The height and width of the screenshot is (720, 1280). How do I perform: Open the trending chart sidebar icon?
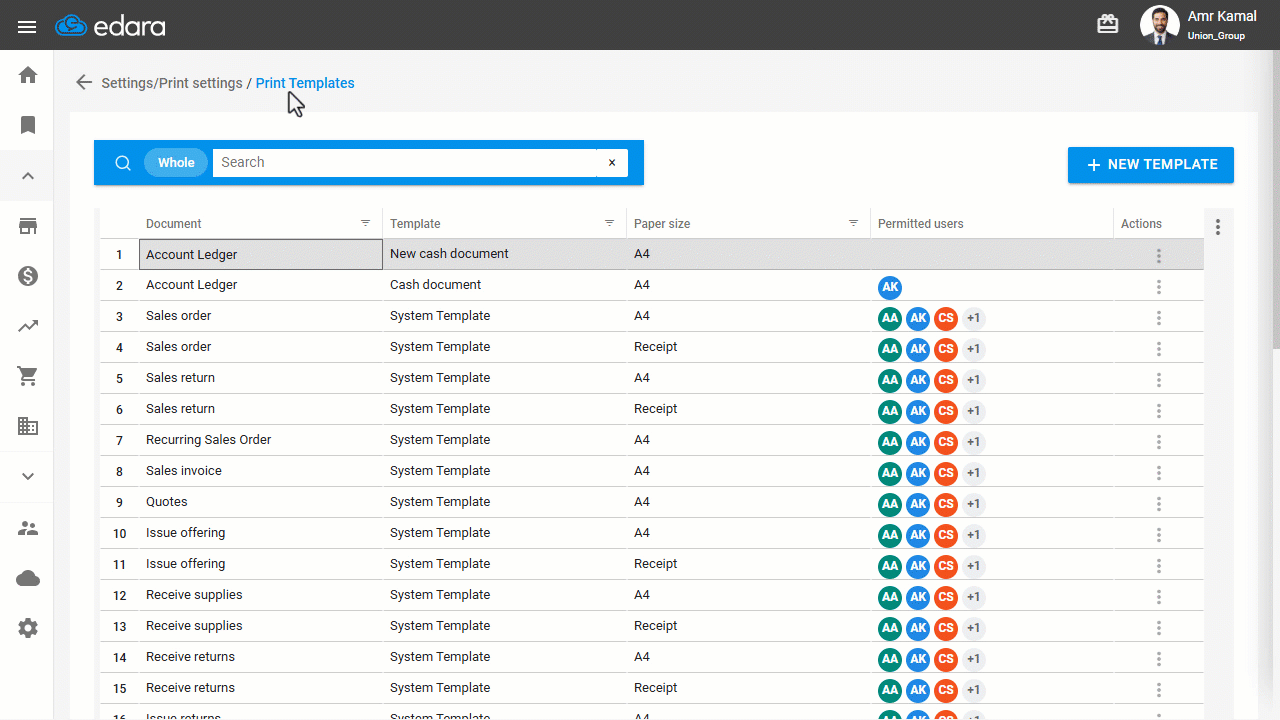[x=28, y=326]
